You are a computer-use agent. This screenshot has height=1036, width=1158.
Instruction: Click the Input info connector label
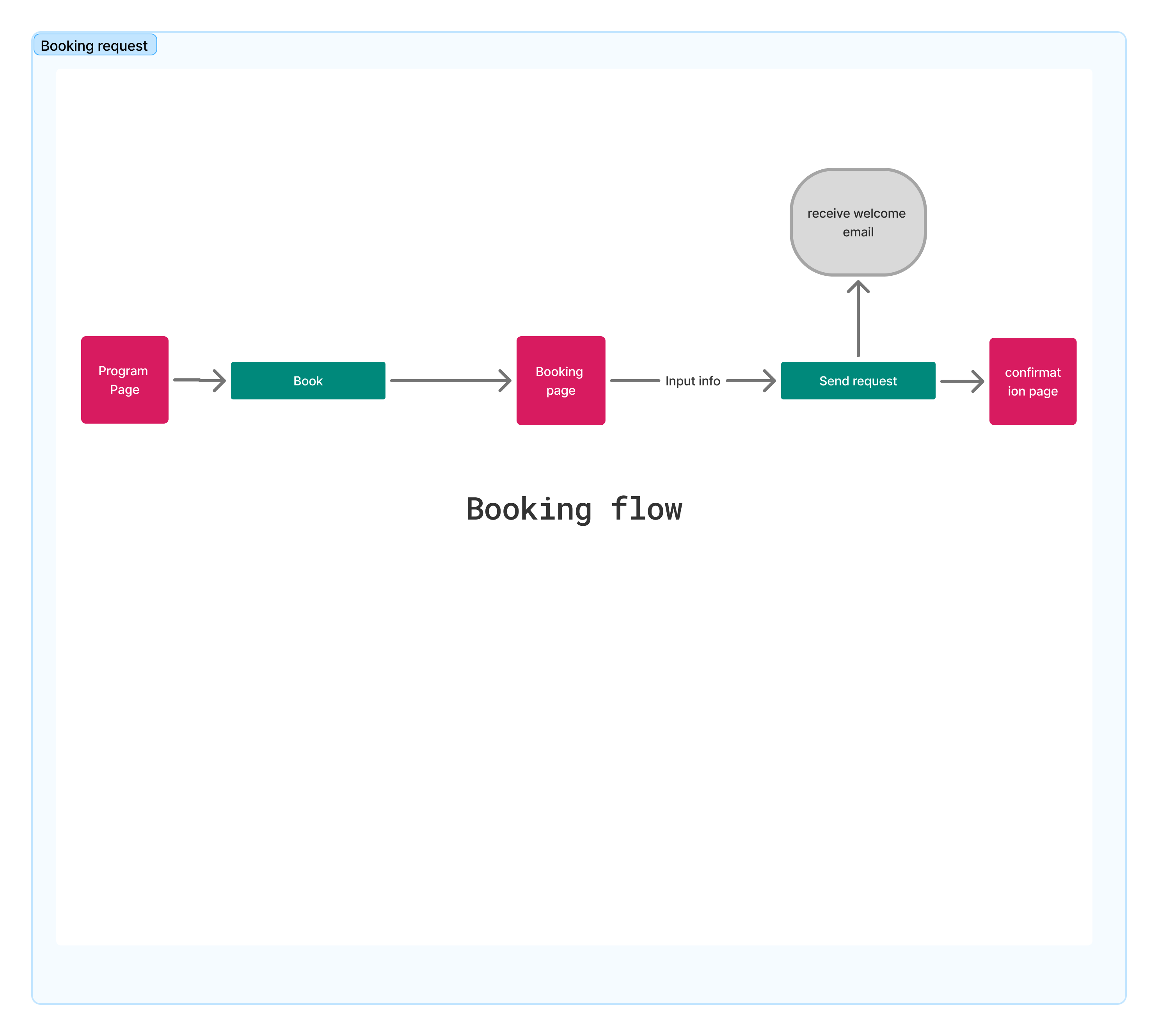(x=692, y=381)
